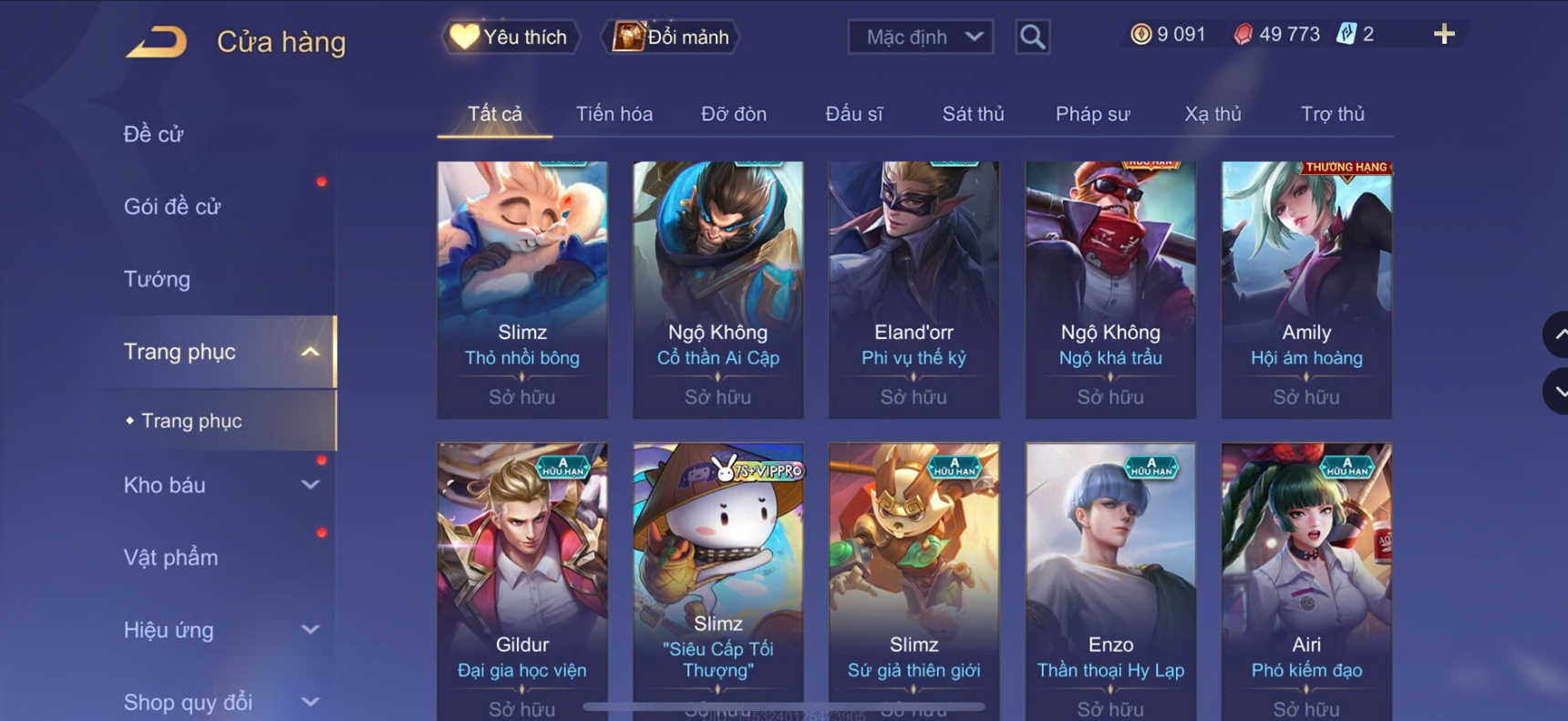Tap the red ruby icon showing 49 773

click(x=1243, y=35)
